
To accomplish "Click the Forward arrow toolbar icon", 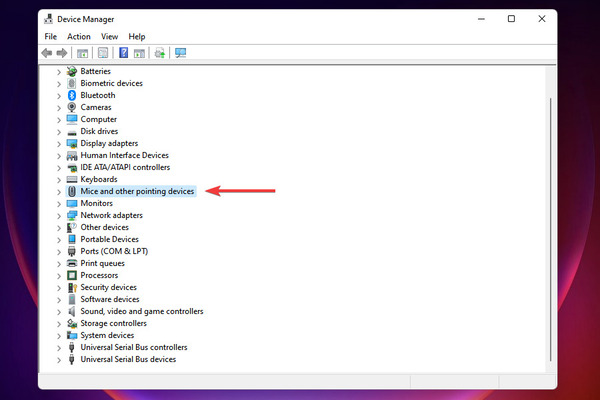I will tap(62, 53).
